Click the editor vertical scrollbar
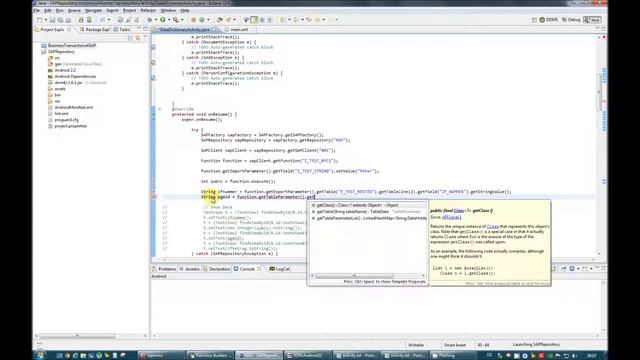The height and width of the screenshot is (360, 640). pos(599,91)
